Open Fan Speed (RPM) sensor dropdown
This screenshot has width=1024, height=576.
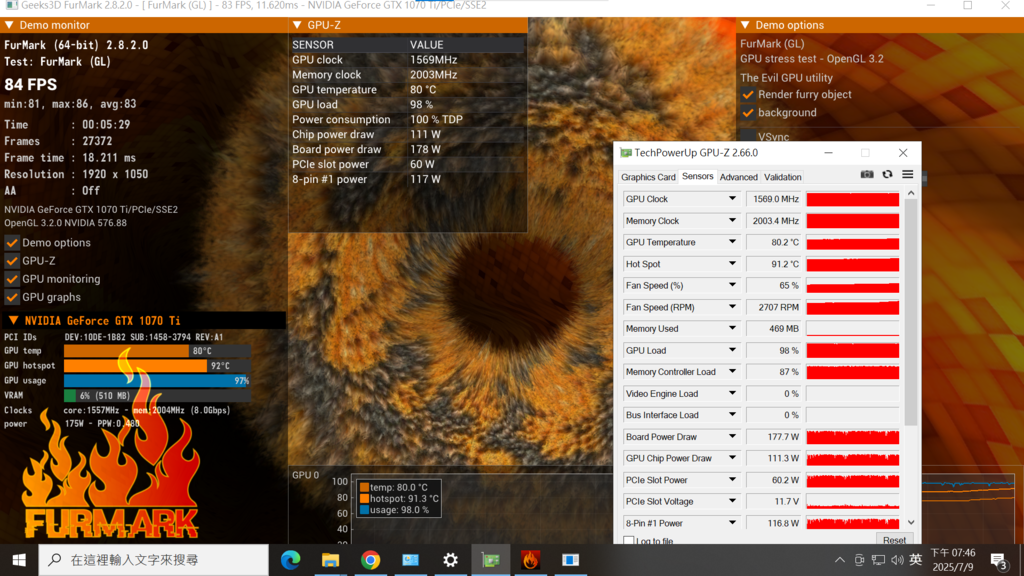click(x=732, y=307)
